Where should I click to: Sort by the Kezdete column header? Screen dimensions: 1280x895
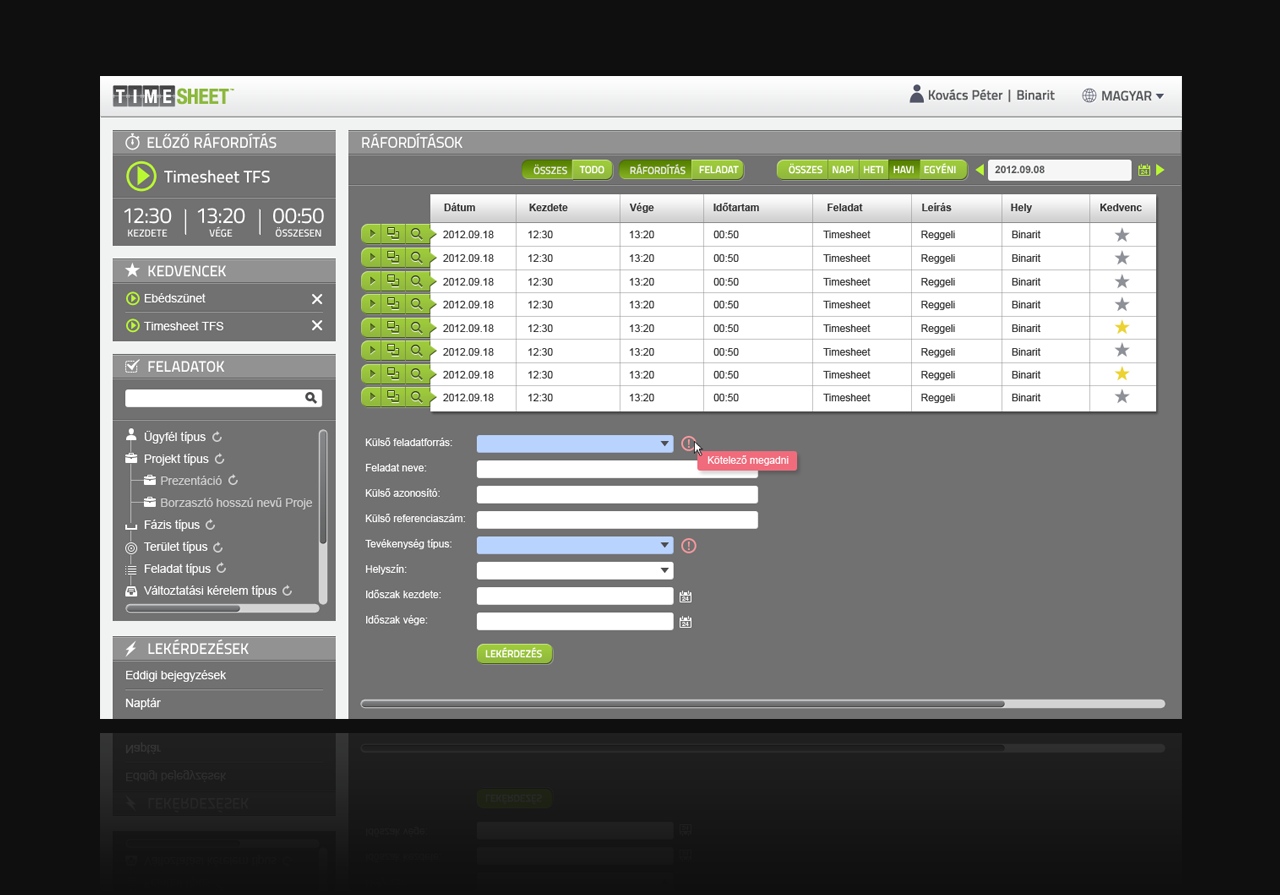pyautogui.click(x=568, y=208)
